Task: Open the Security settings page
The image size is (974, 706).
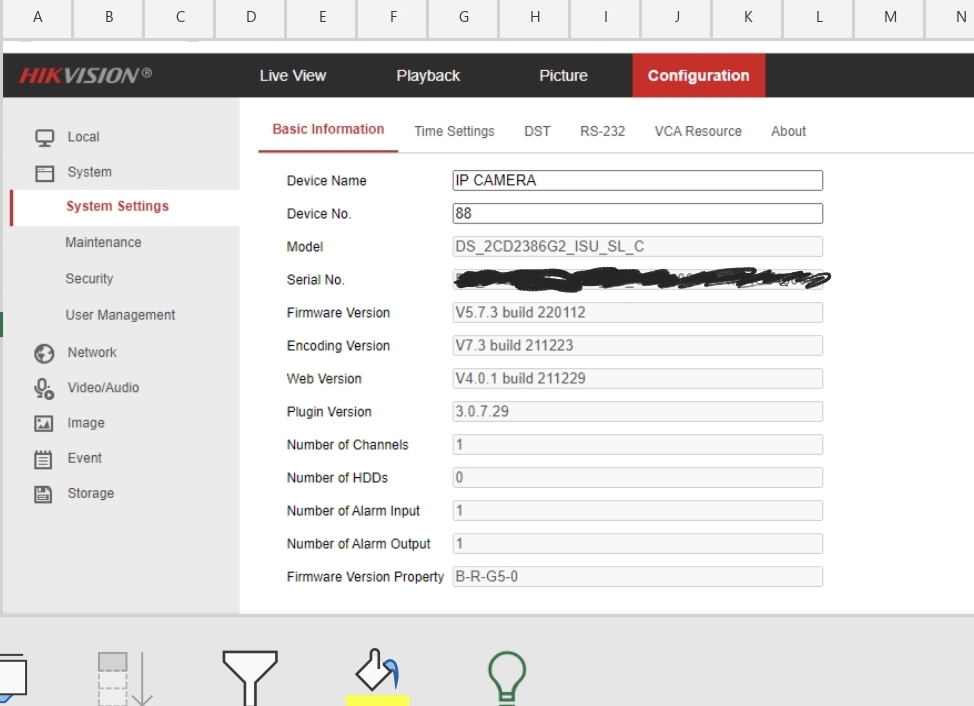Action: [89, 279]
